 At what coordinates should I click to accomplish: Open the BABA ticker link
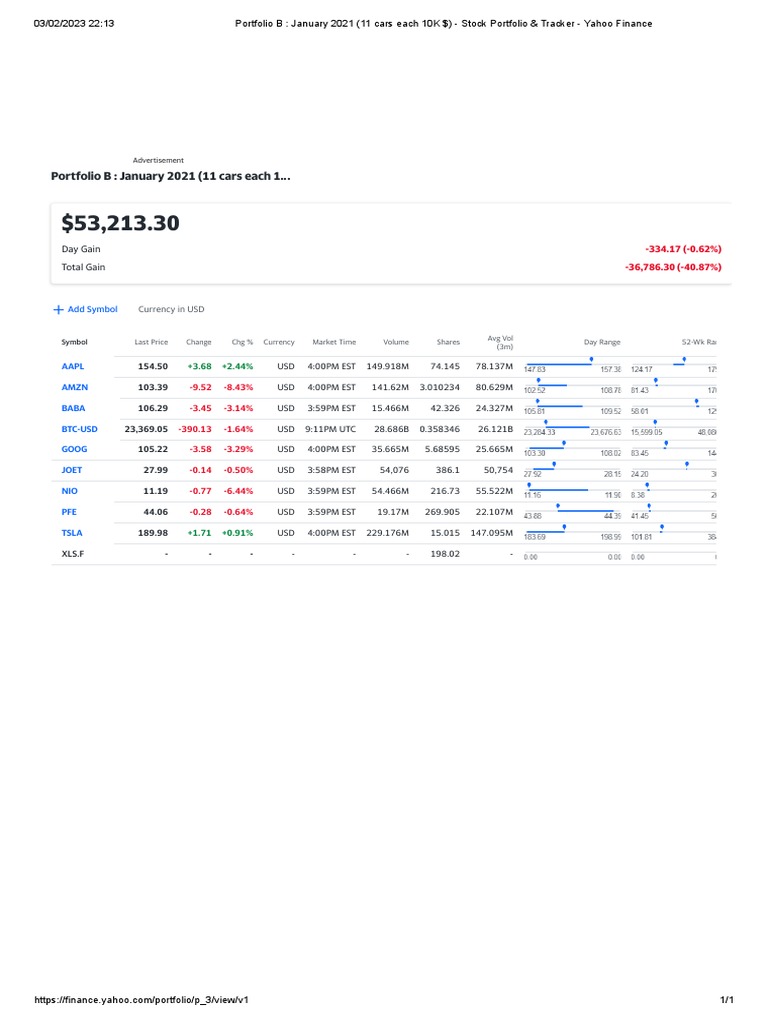73,408
